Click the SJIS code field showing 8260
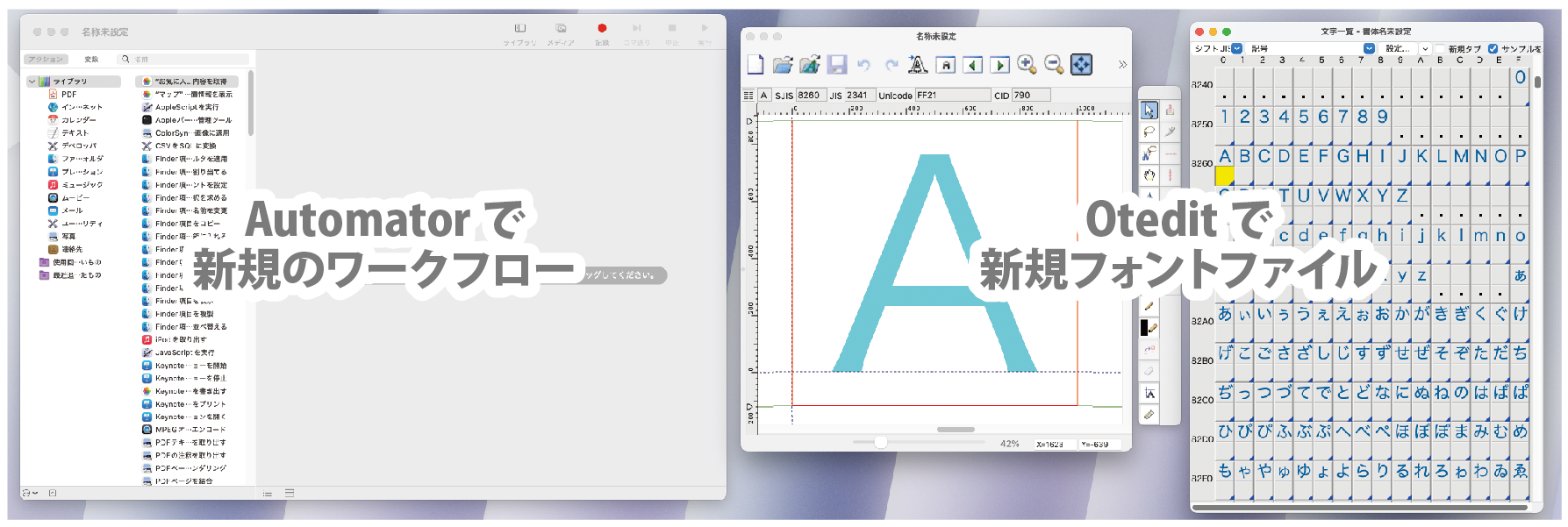 coord(810,96)
